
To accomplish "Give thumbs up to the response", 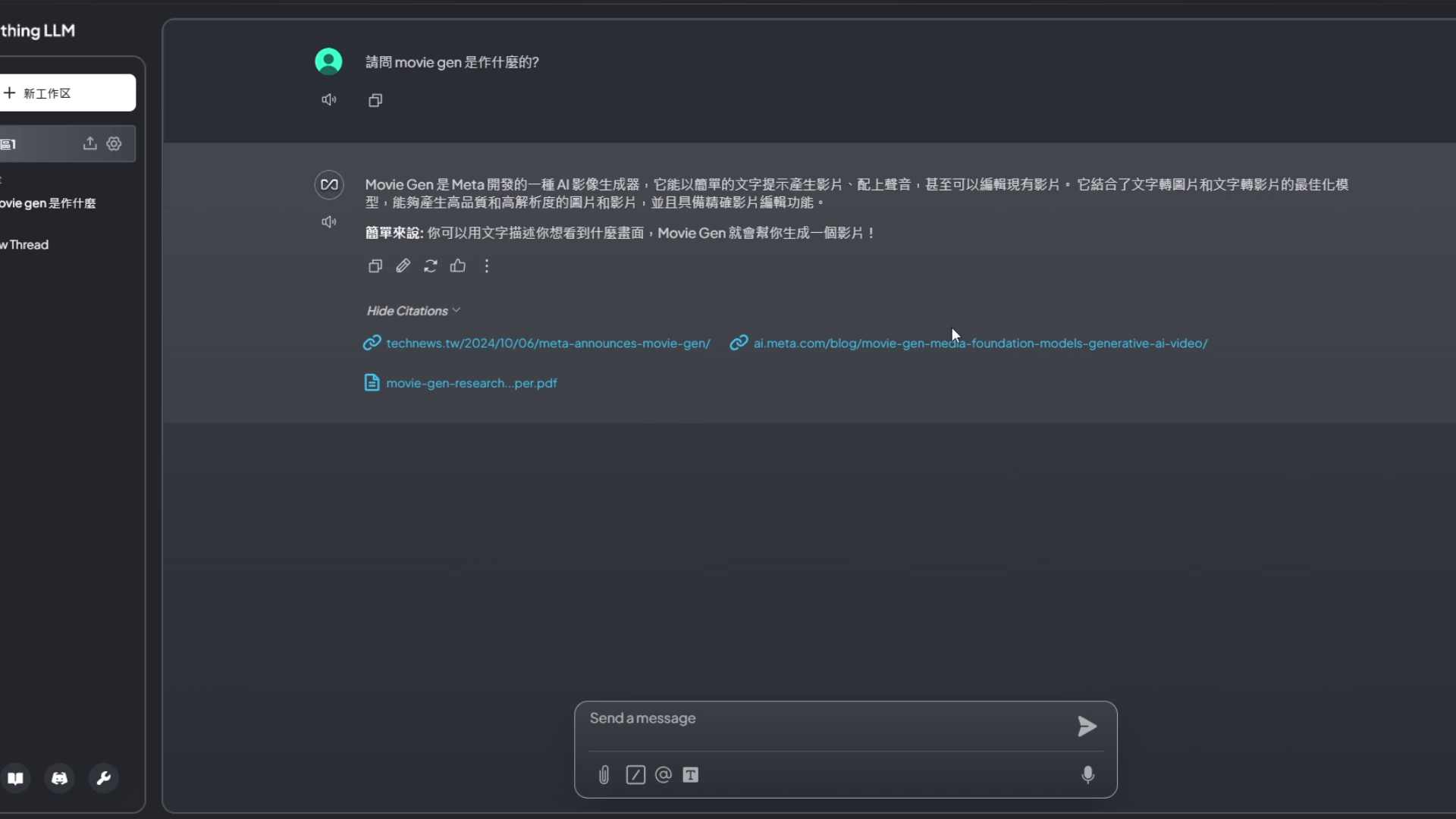I will click(458, 265).
